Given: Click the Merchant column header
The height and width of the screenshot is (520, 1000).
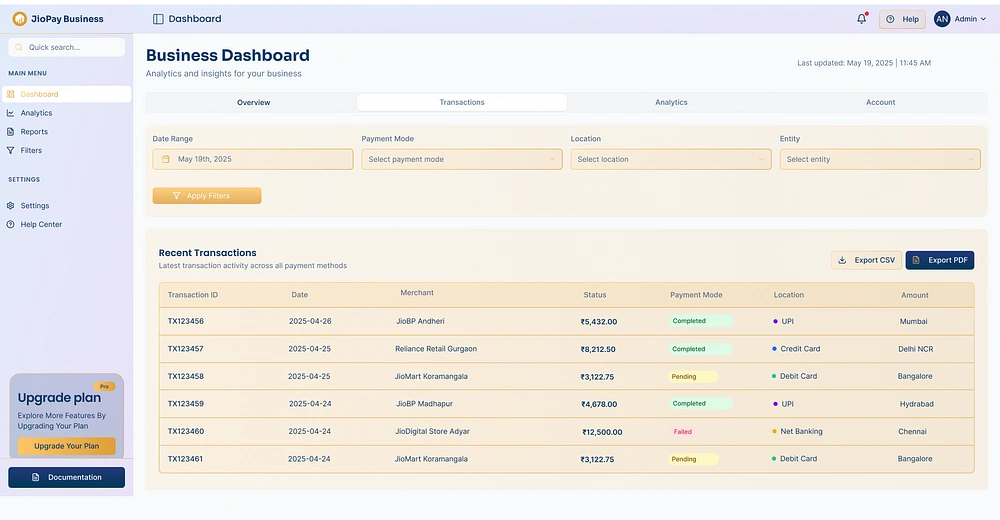Looking at the screenshot, I should (x=416, y=293).
